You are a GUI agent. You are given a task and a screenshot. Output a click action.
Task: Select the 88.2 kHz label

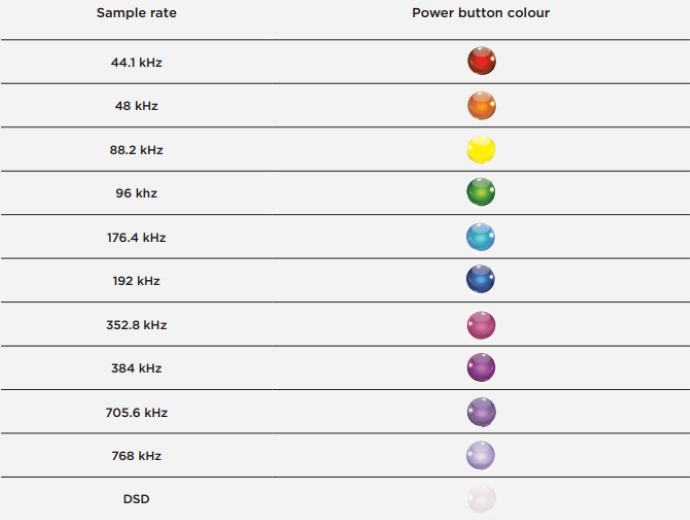coord(136,150)
